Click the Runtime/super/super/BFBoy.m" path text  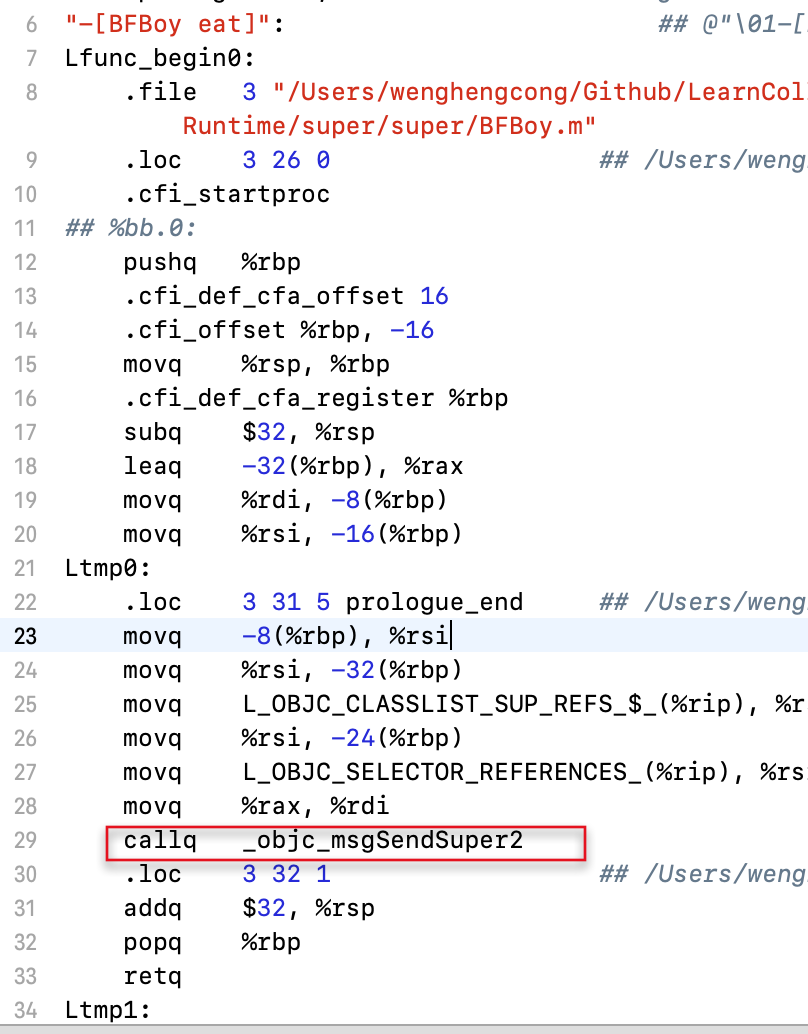tap(389, 126)
